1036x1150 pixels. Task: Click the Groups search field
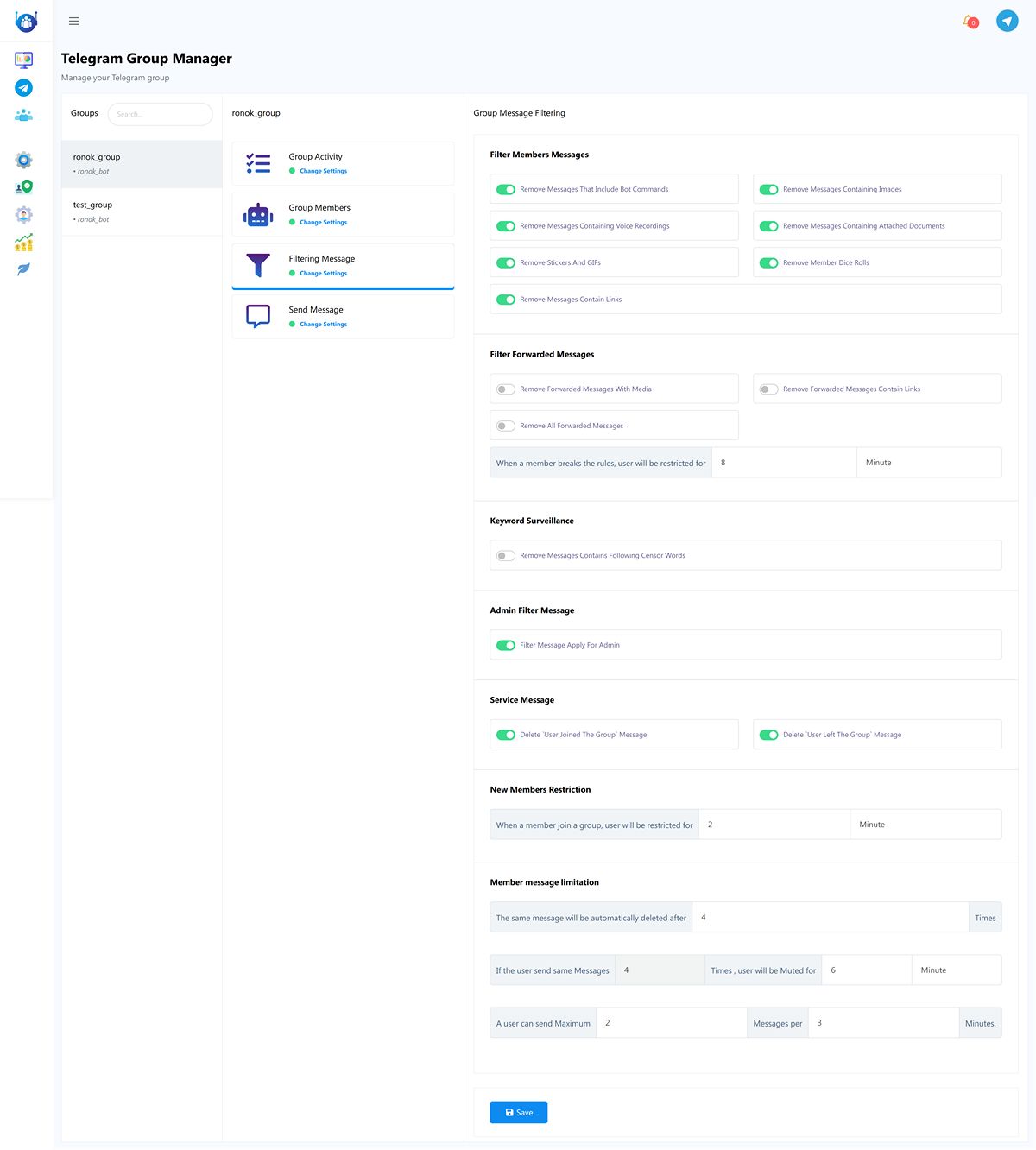[160, 114]
